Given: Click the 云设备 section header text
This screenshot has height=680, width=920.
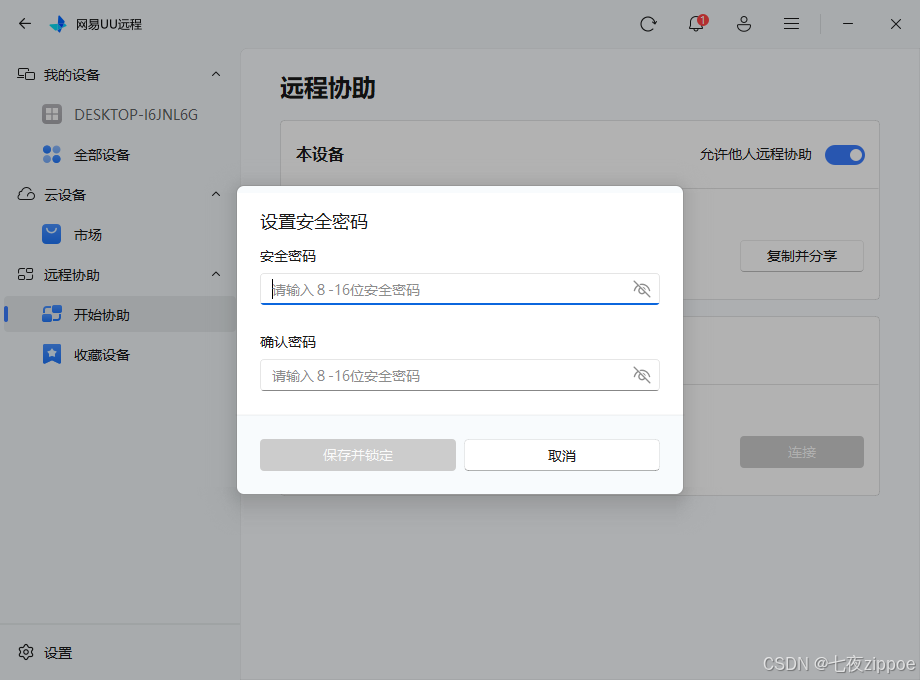Looking at the screenshot, I should click(65, 195).
